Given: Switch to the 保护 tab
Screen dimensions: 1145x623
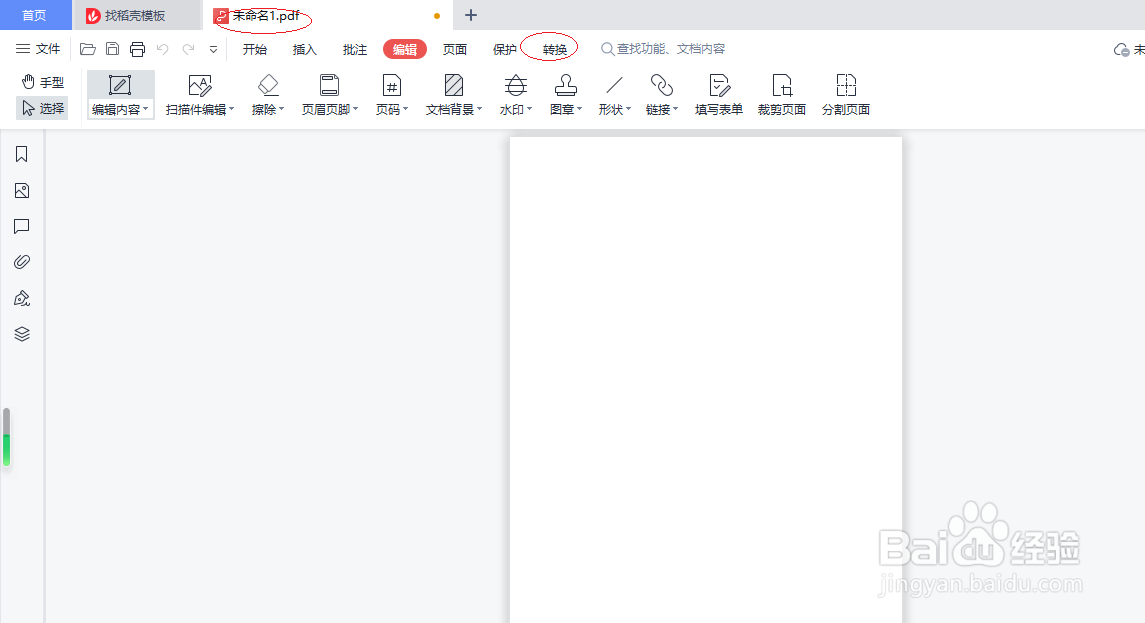Looking at the screenshot, I should point(505,49).
